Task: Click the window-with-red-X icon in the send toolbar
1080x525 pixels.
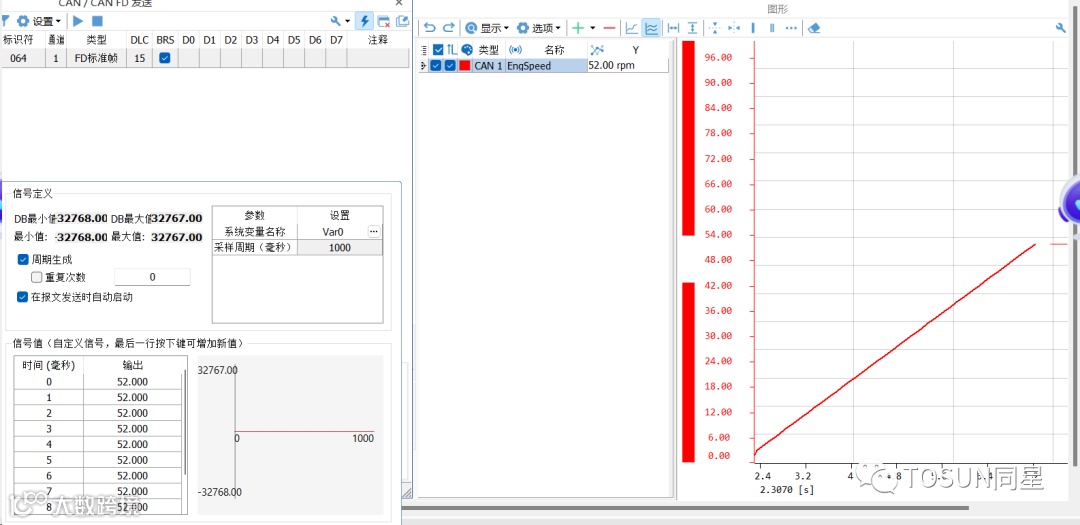Action: point(384,21)
